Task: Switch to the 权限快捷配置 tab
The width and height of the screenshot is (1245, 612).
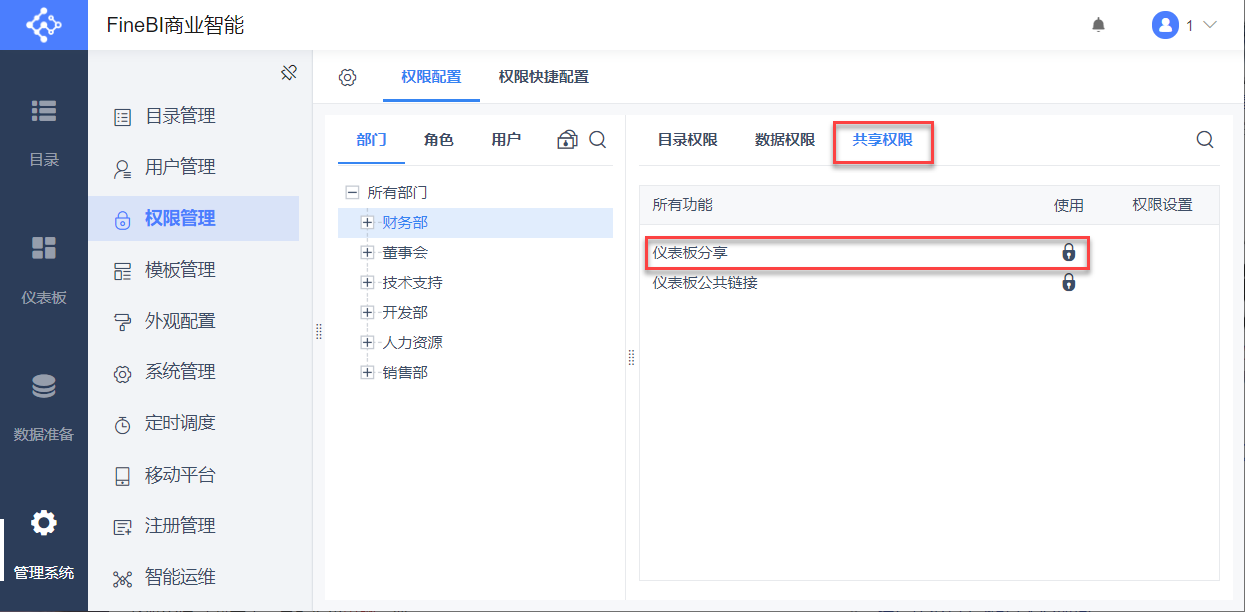Action: (544, 77)
